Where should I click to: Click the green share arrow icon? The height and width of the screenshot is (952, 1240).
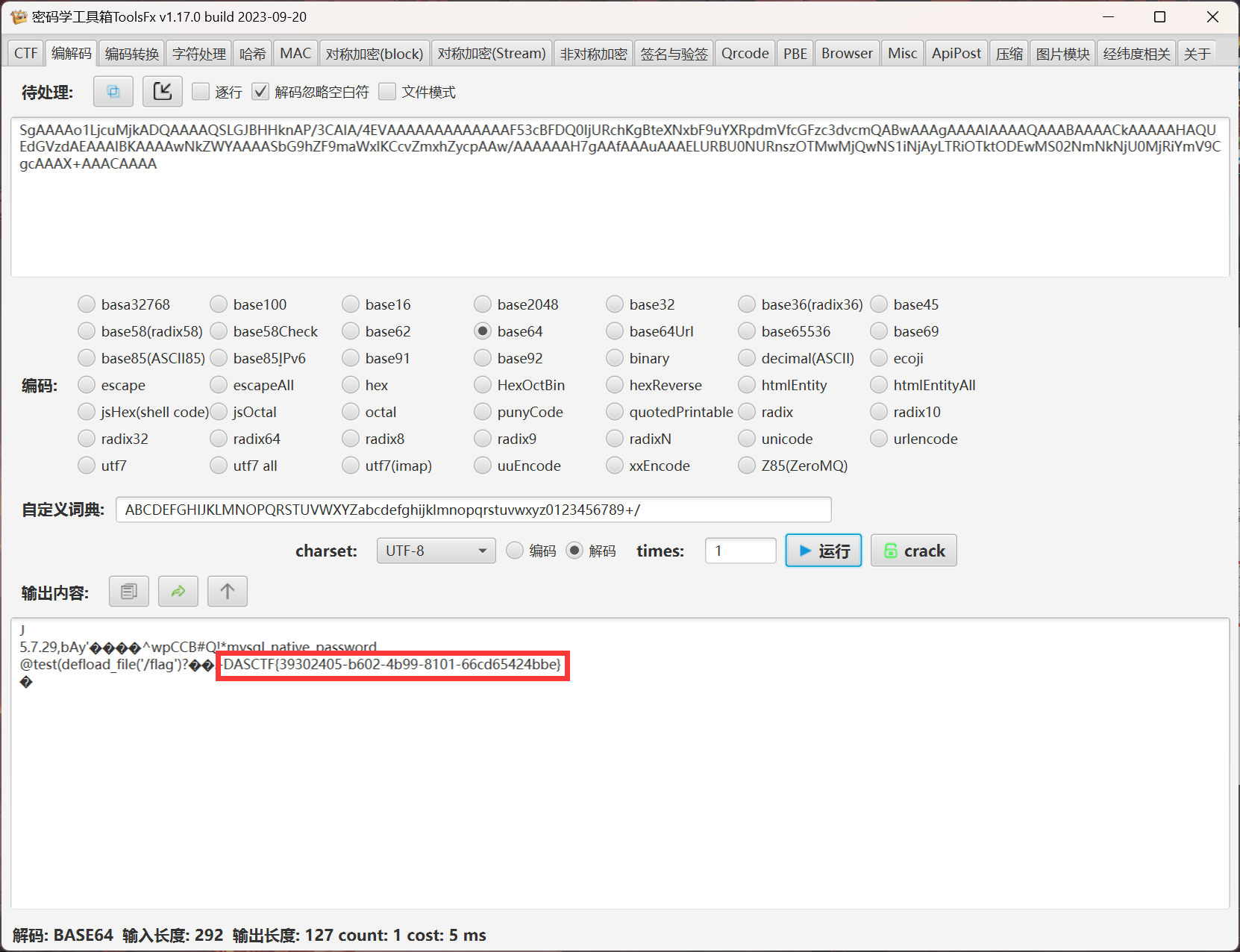tap(178, 592)
